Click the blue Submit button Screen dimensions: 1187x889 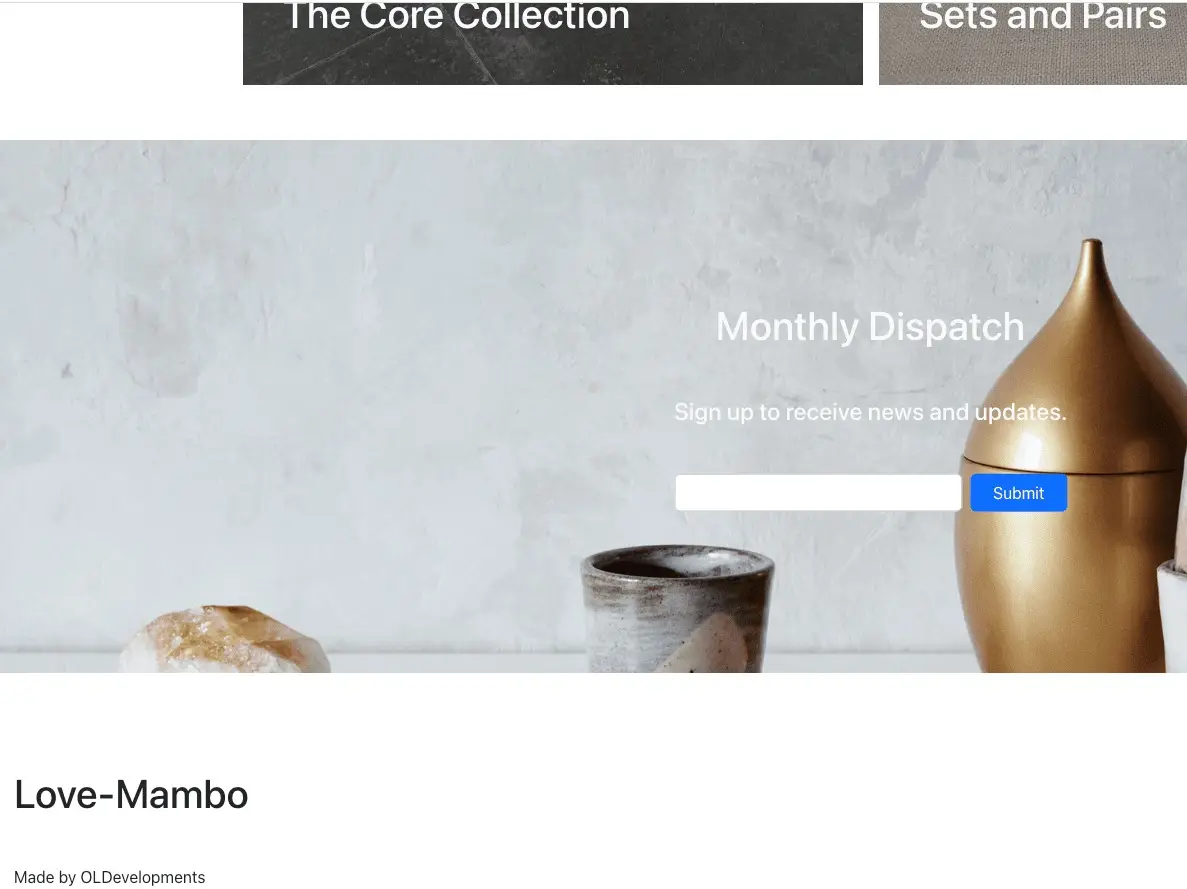1018,493
